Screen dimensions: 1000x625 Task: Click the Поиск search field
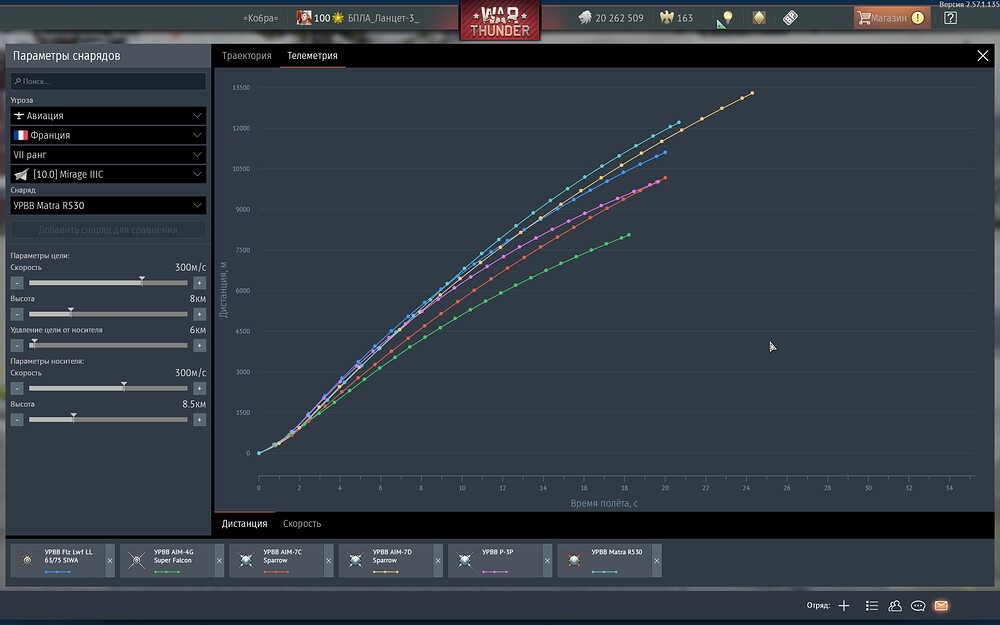(108, 81)
